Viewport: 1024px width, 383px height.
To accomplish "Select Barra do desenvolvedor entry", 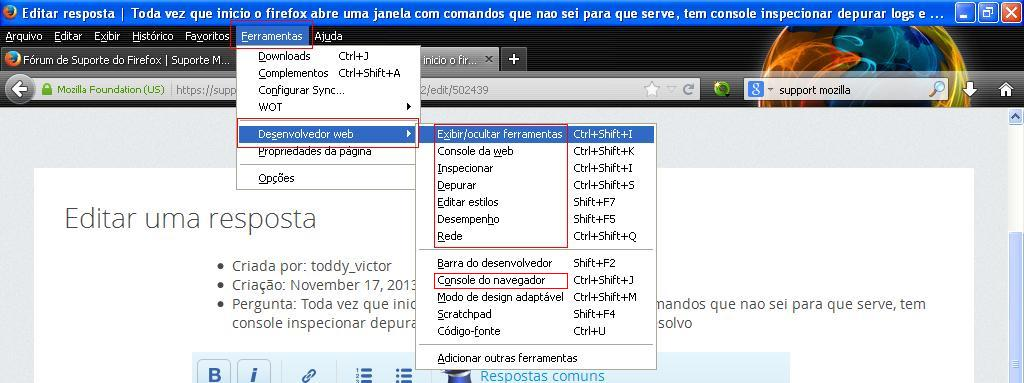I will tap(536, 263).
